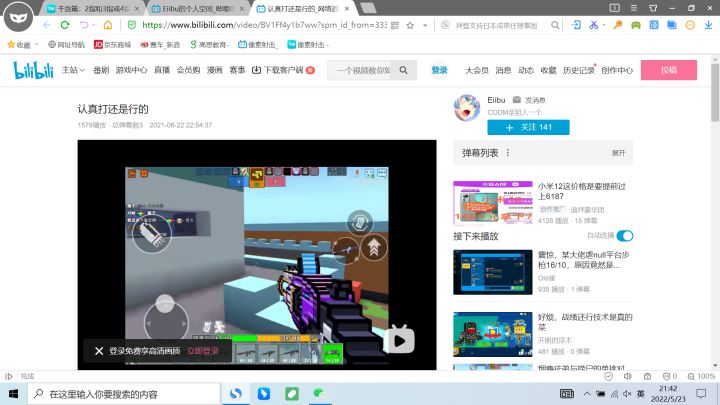Follow Eiibu with the 关注 button
This screenshot has height=405, width=720.
tap(528, 127)
